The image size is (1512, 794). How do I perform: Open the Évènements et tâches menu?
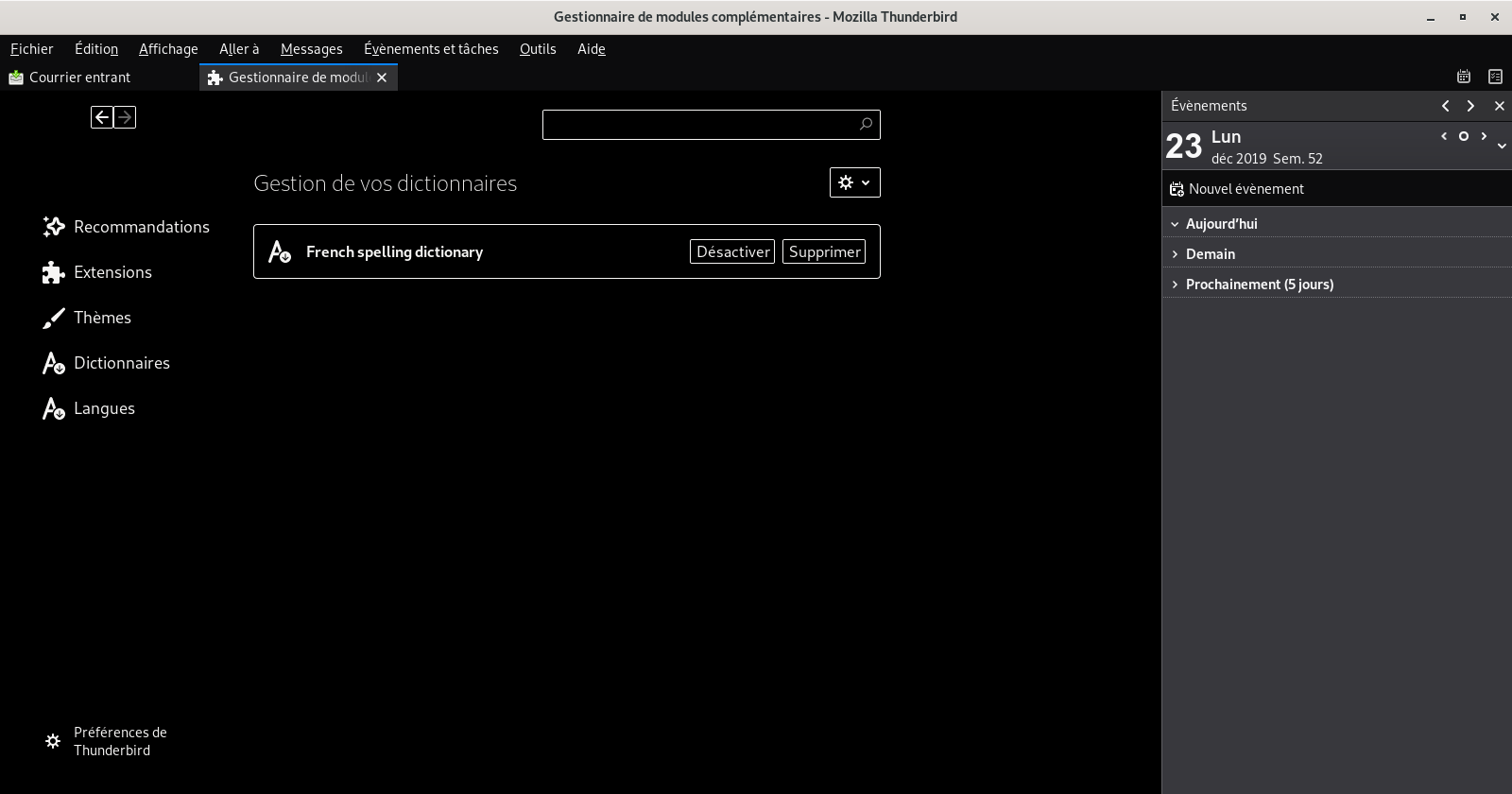(431, 49)
